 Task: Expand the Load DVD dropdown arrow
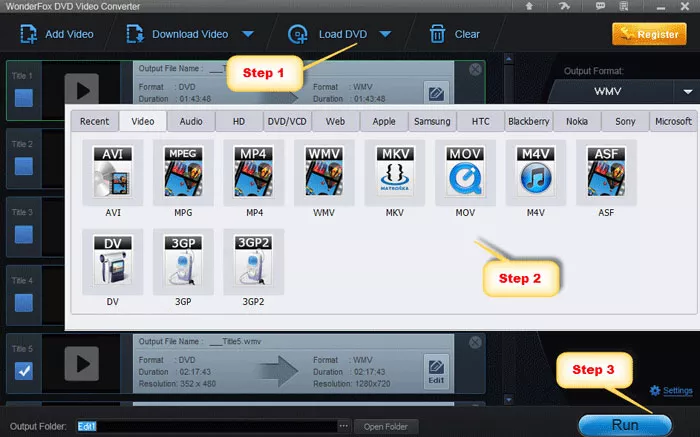[x=385, y=34]
